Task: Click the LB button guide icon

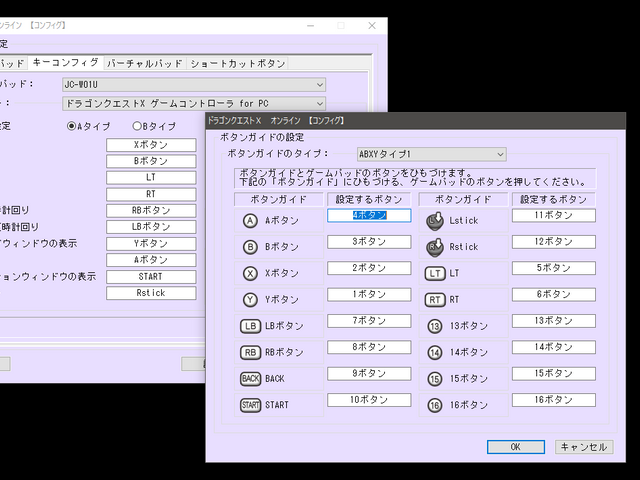Action: click(x=250, y=326)
